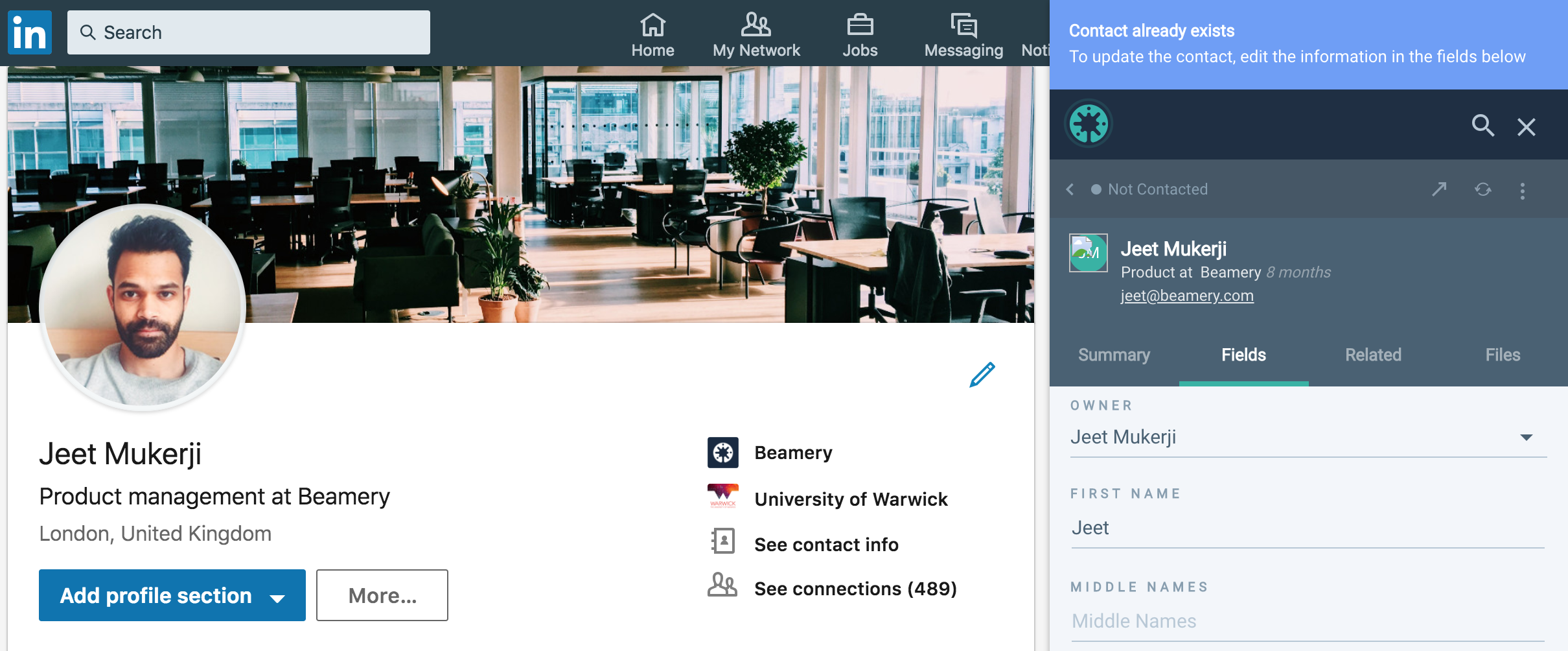Image resolution: width=1568 pixels, height=651 pixels.
Task: Click the LinkedIn logo icon
Action: click(x=30, y=32)
